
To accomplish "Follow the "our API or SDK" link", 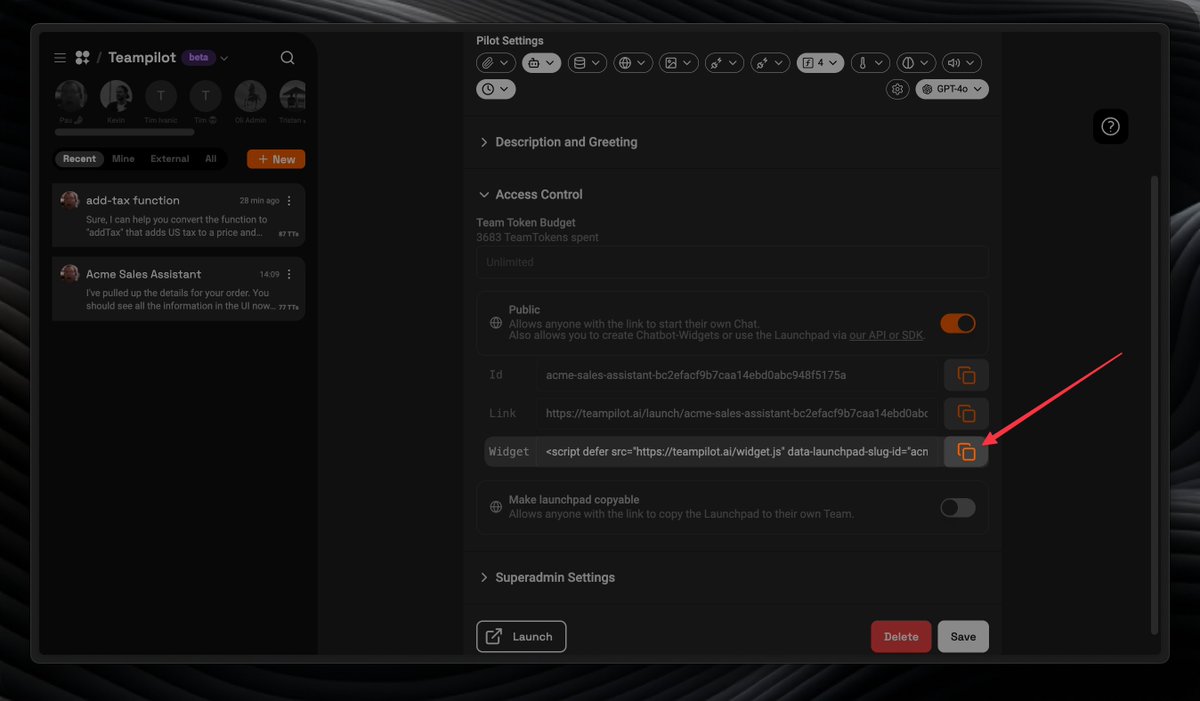I will 887,336.
